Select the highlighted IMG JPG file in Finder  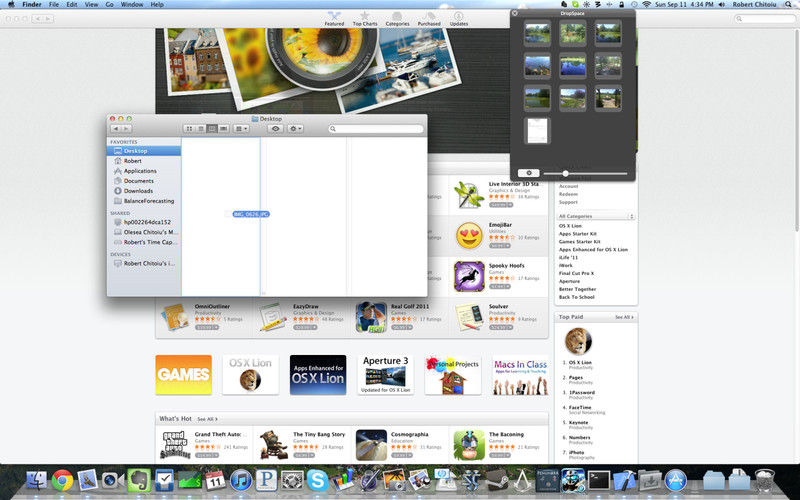click(251, 214)
